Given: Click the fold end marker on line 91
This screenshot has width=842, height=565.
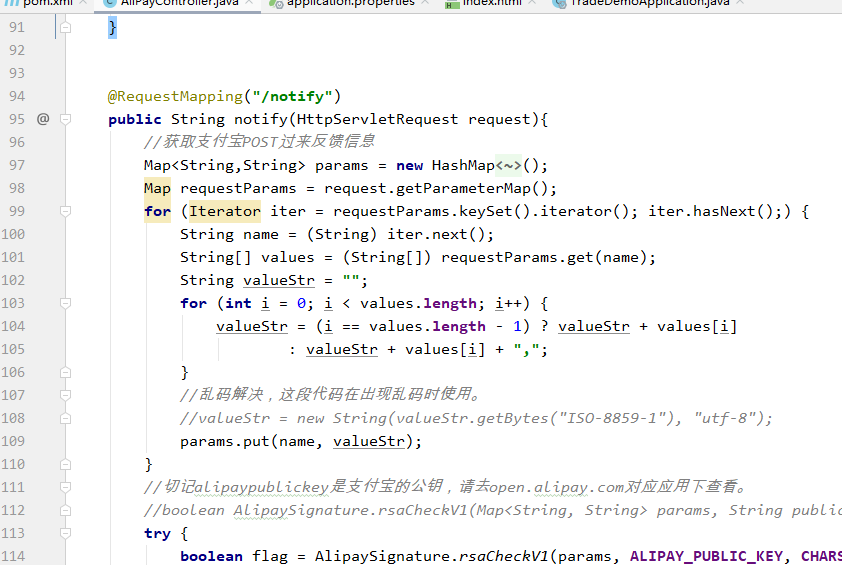Looking at the screenshot, I should pos(66,27).
